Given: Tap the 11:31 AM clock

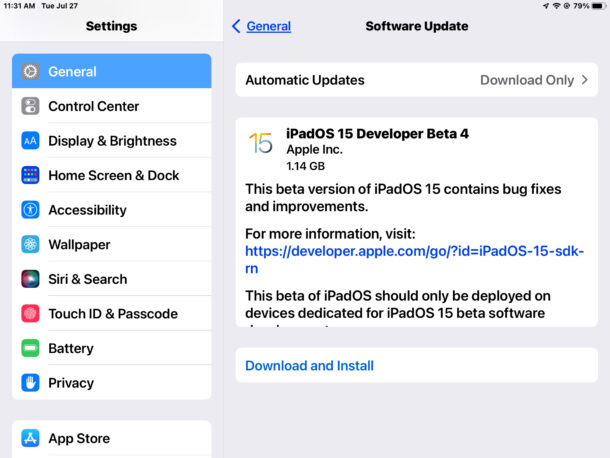Looking at the screenshot, I should 19,6.
